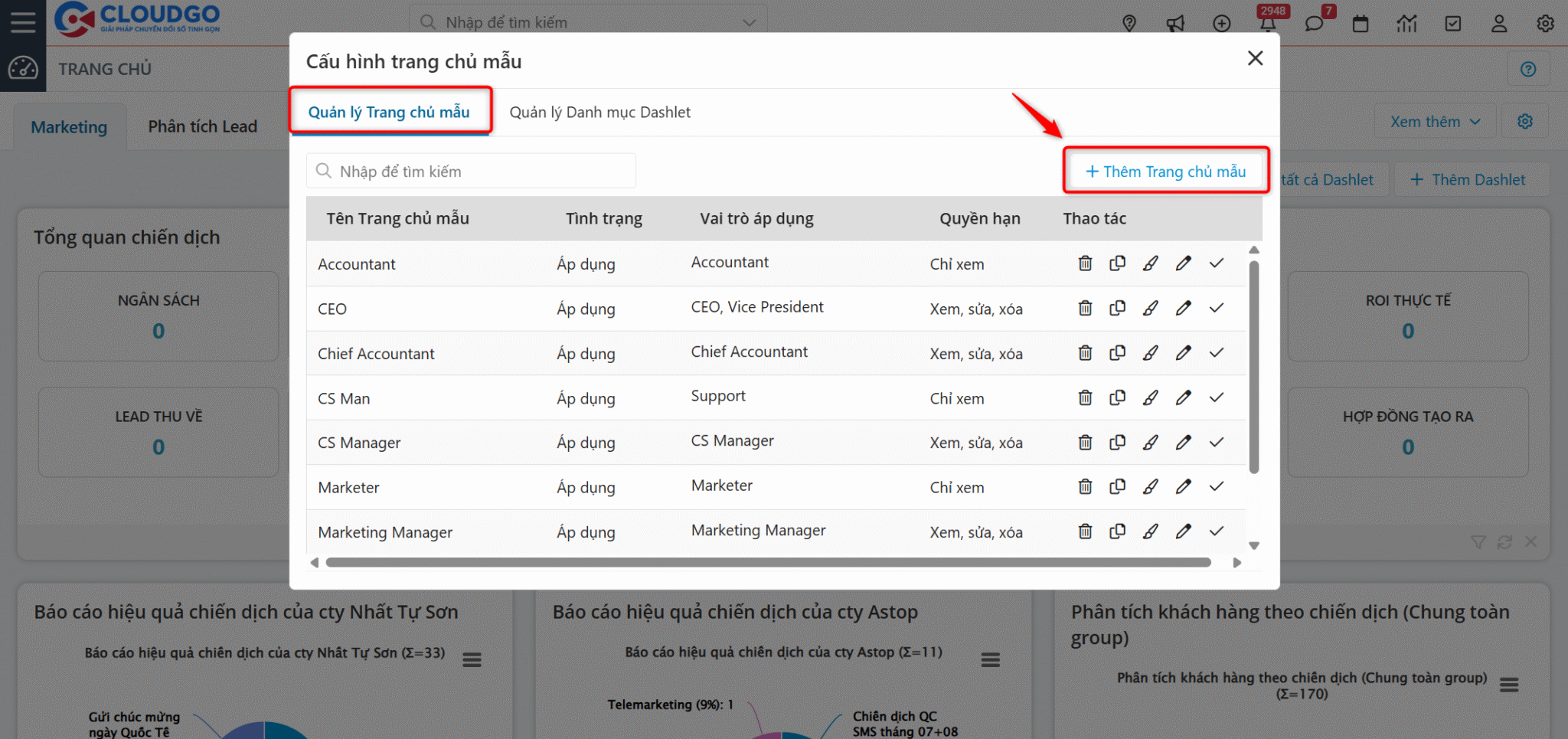The height and width of the screenshot is (739, 1568).
Task: Select the Phân tích Lead tab
Action: click(202, 126)
